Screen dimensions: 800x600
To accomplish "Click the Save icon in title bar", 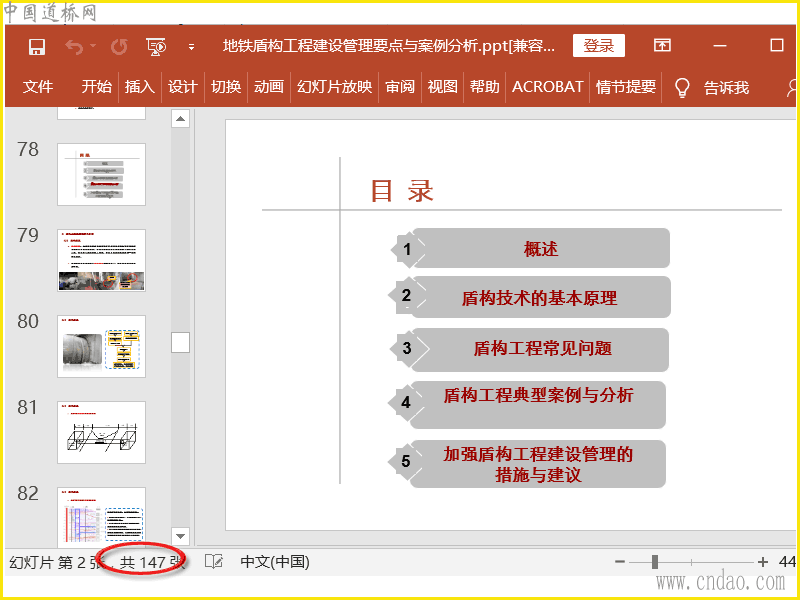I will tap(37, 47).
